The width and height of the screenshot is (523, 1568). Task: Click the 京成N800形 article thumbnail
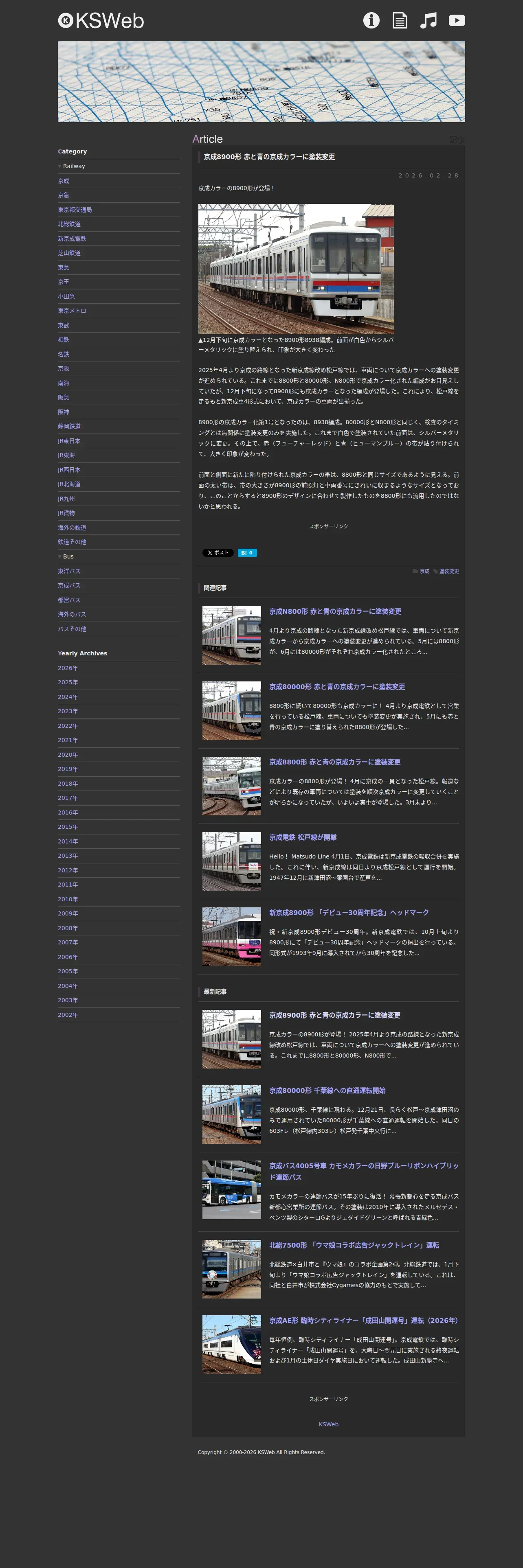coord(231,635)
